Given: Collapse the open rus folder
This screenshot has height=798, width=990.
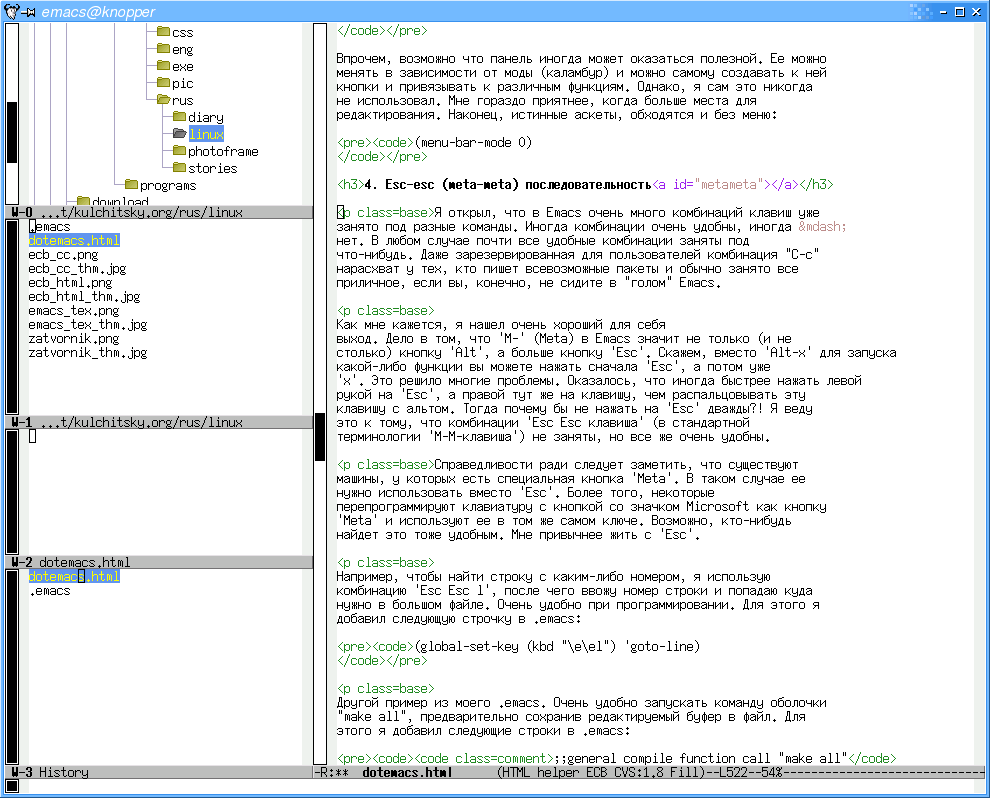Looking at the screenshot, I should 162,100.
